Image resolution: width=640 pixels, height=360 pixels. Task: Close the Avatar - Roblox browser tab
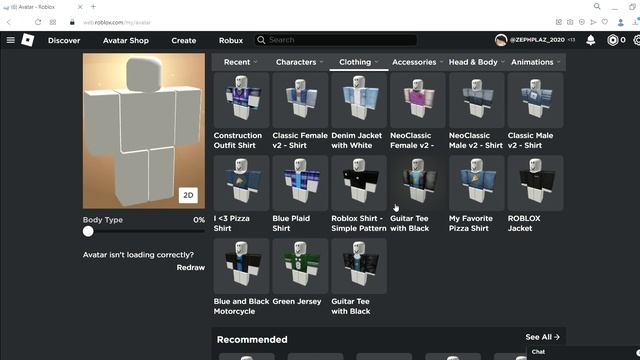pyautogui.click(x=80, y=7)
